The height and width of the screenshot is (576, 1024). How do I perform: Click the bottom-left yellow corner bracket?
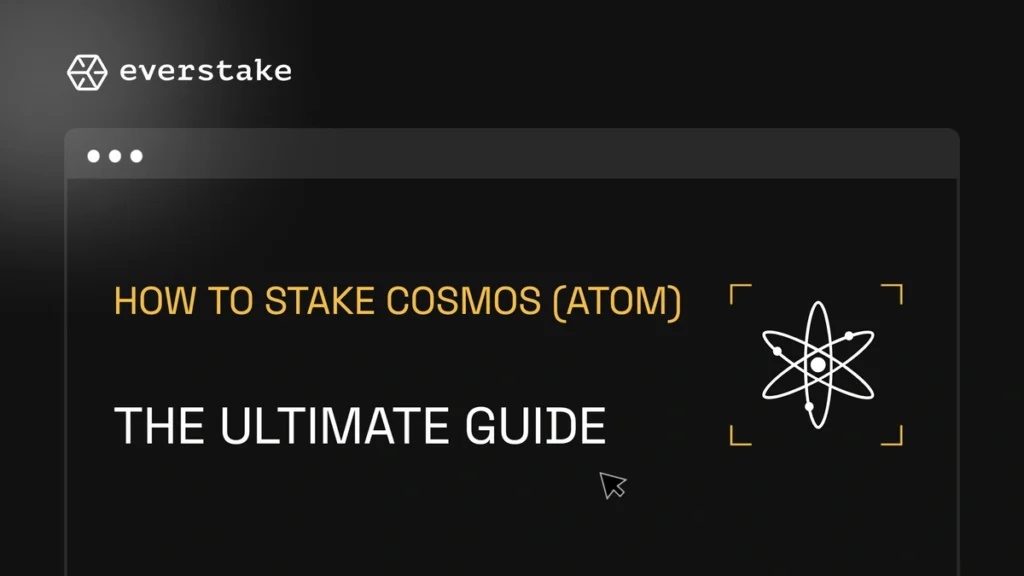[738, 436]
